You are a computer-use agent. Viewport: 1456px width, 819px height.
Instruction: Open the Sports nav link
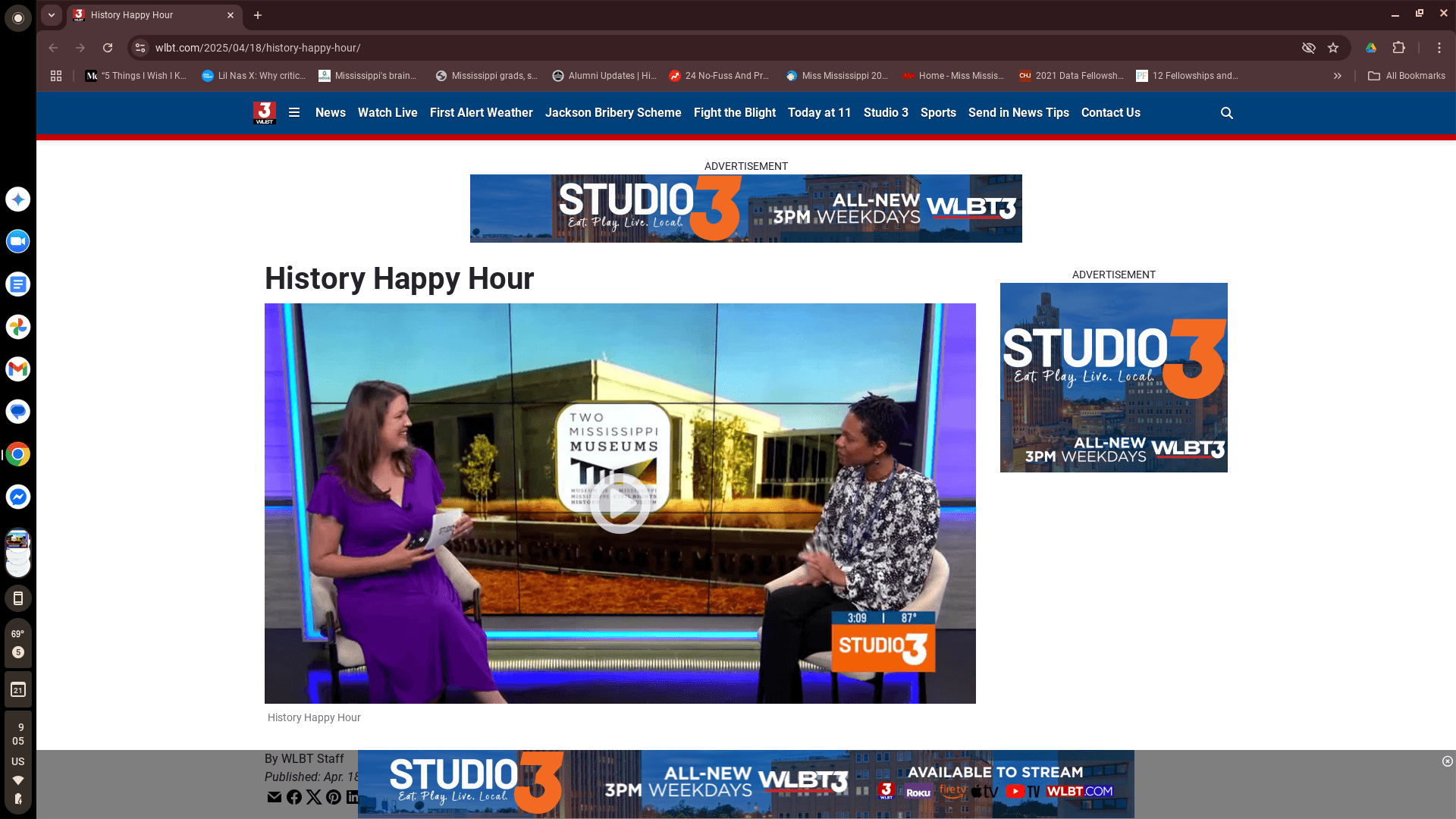(x=938, y=113)
